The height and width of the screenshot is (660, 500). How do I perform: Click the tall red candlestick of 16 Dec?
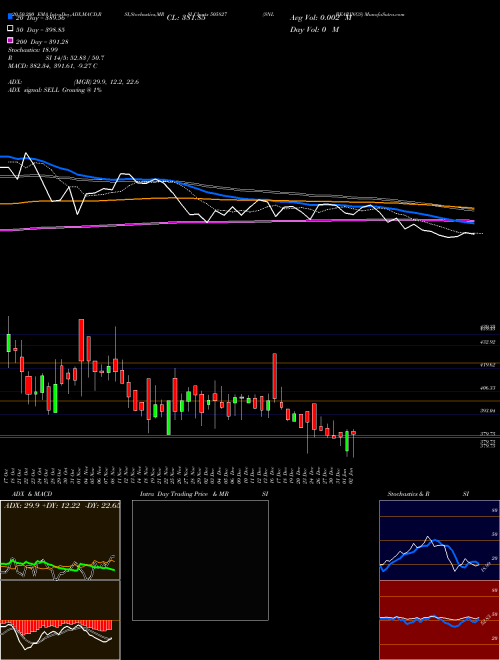click(x=274, y=376)
